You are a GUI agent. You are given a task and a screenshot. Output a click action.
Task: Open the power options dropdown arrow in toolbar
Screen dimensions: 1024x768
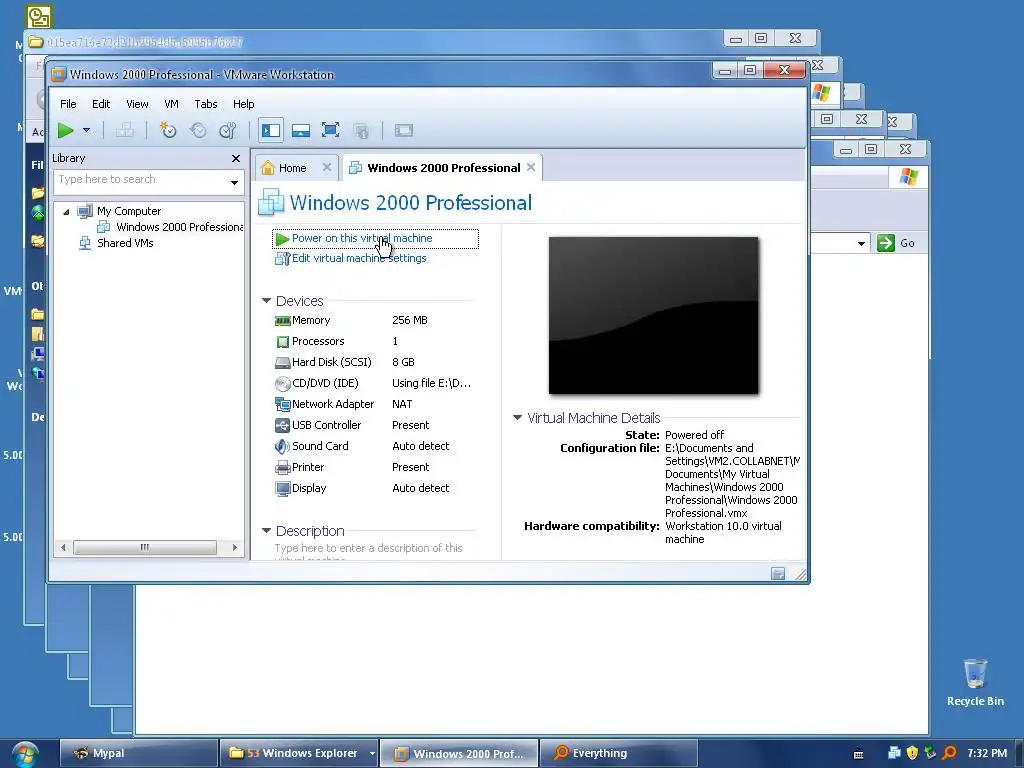pos(86,131)
